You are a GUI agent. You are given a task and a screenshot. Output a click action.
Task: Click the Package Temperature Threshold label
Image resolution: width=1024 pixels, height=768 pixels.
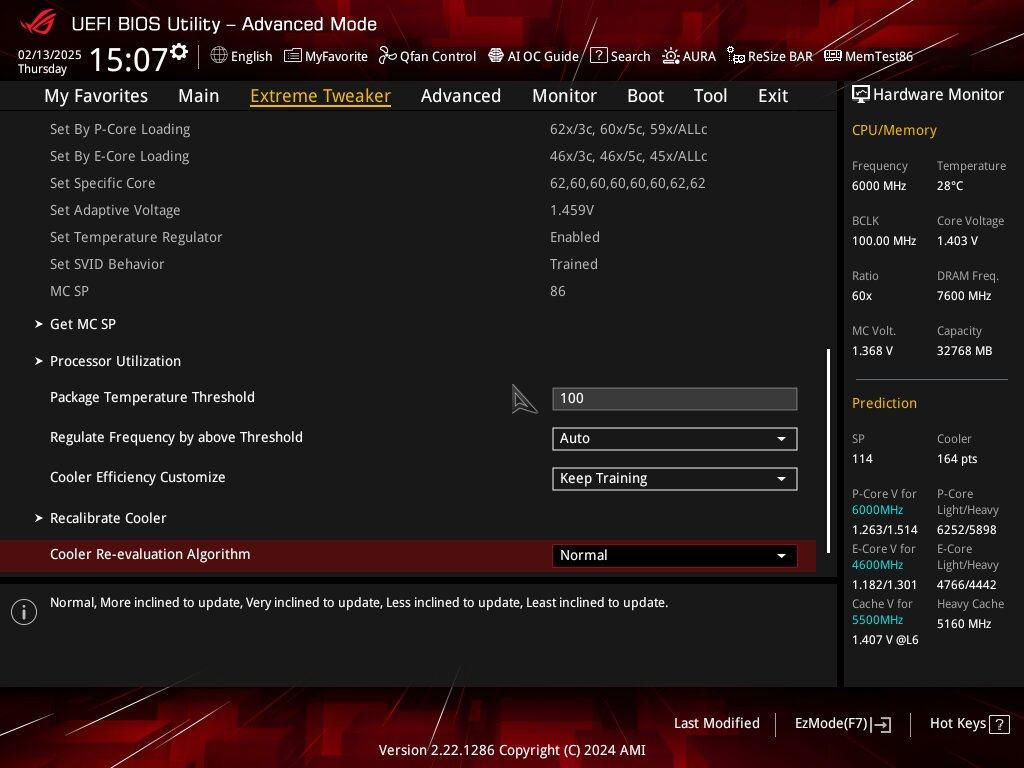(x=152, y=397)
